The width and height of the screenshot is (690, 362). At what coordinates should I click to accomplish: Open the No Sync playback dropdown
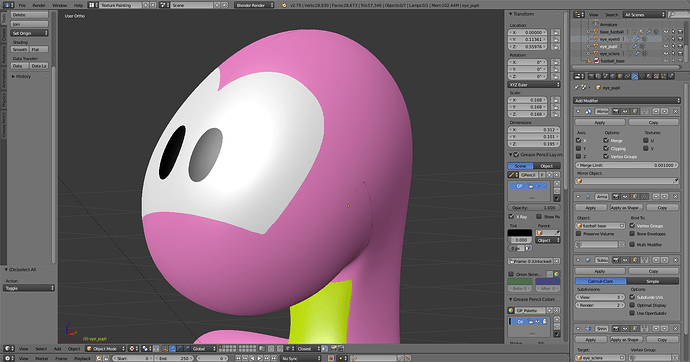point(300,358)
